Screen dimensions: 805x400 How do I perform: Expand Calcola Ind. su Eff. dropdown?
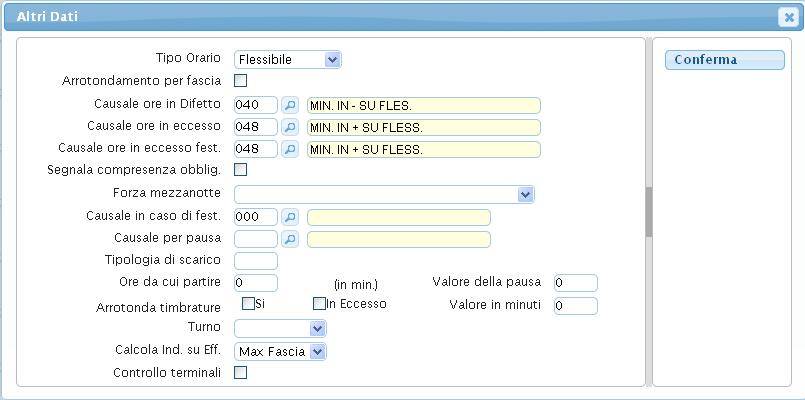click(x=281, y=351)
